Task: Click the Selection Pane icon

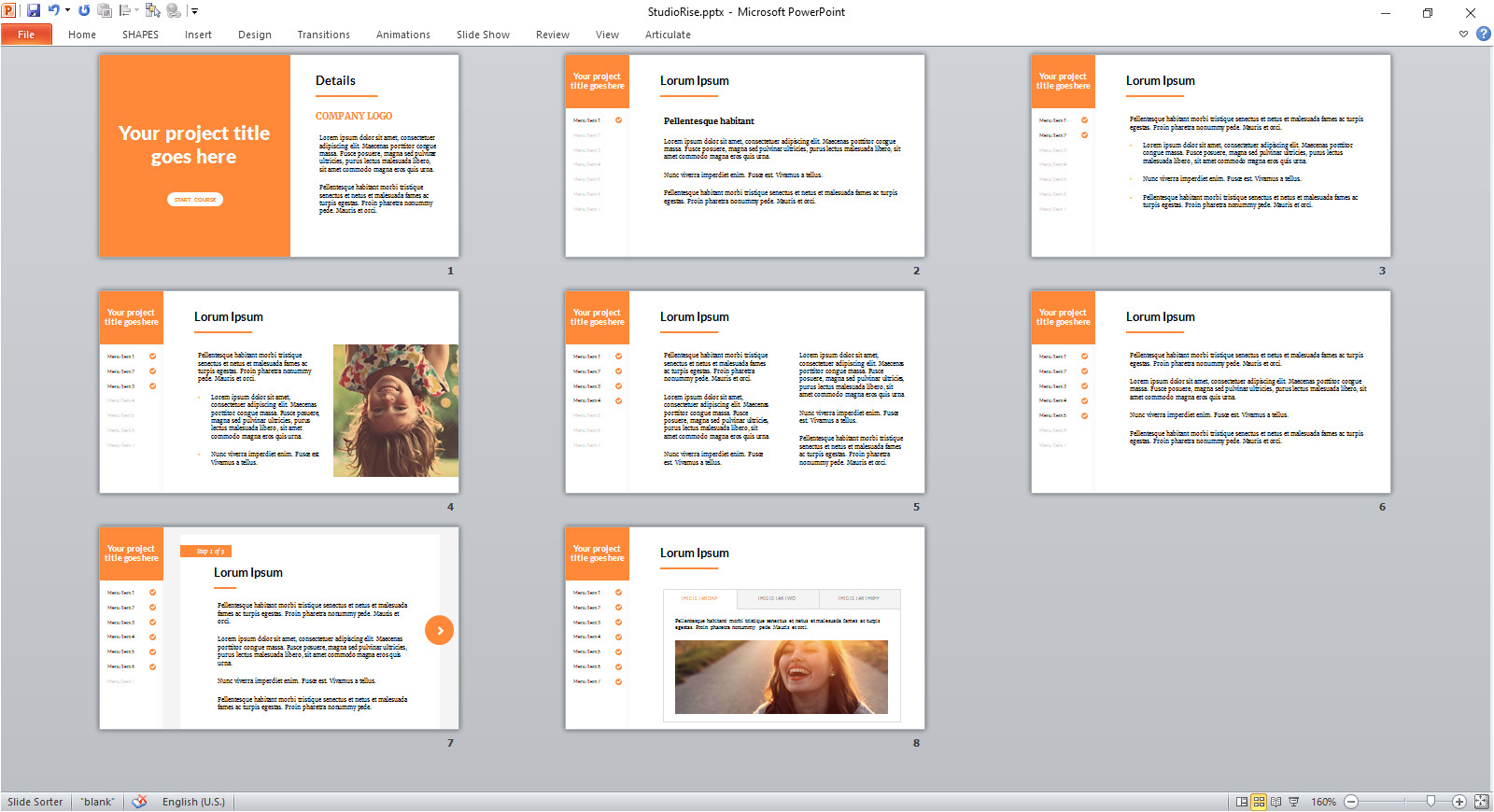Action: pos(152,10)
